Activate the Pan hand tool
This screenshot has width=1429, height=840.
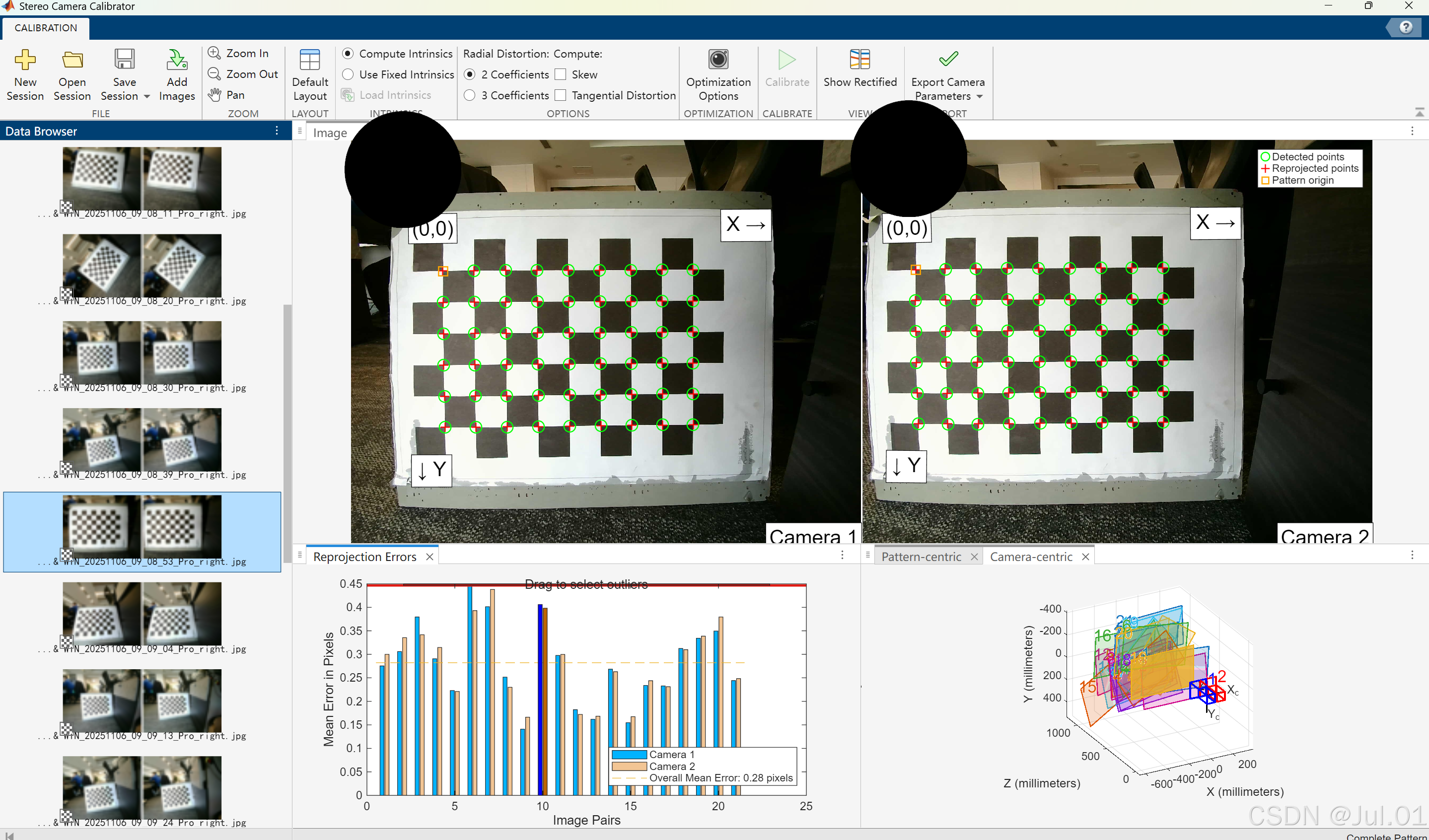coord(227,95)
